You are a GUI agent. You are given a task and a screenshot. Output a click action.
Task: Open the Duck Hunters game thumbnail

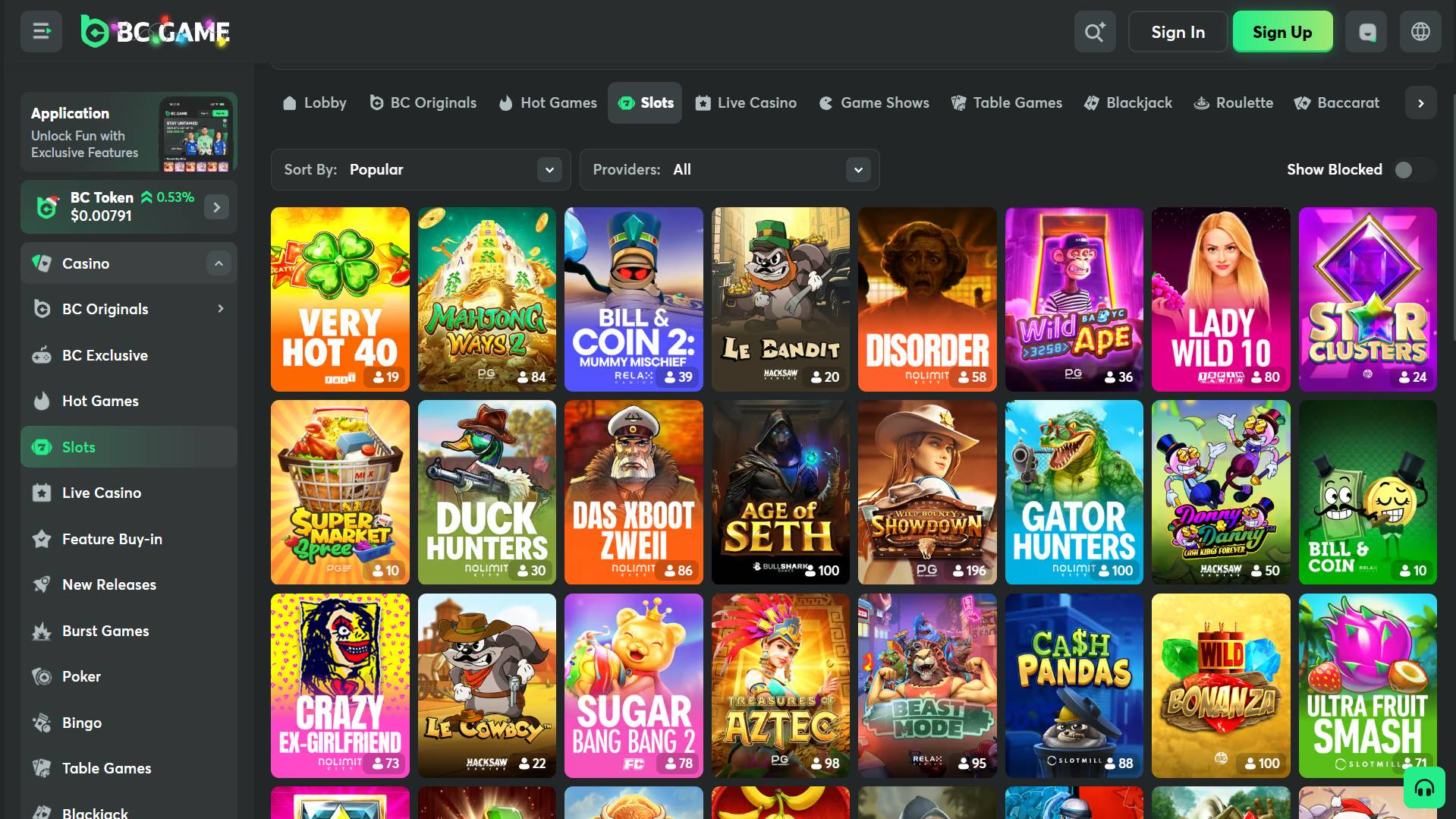point(486,492)
